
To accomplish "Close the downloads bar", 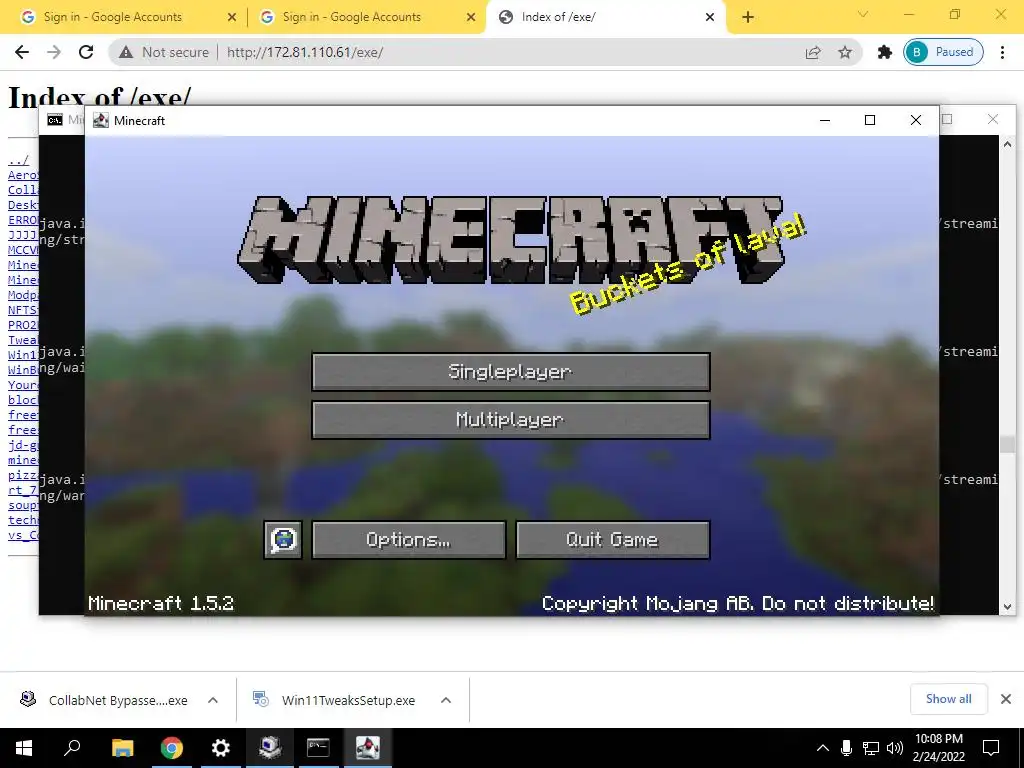I will 1006,699.
